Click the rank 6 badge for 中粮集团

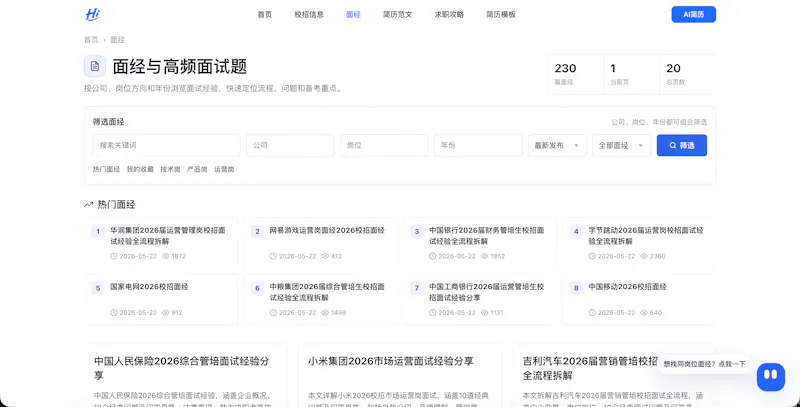[257, 288]
